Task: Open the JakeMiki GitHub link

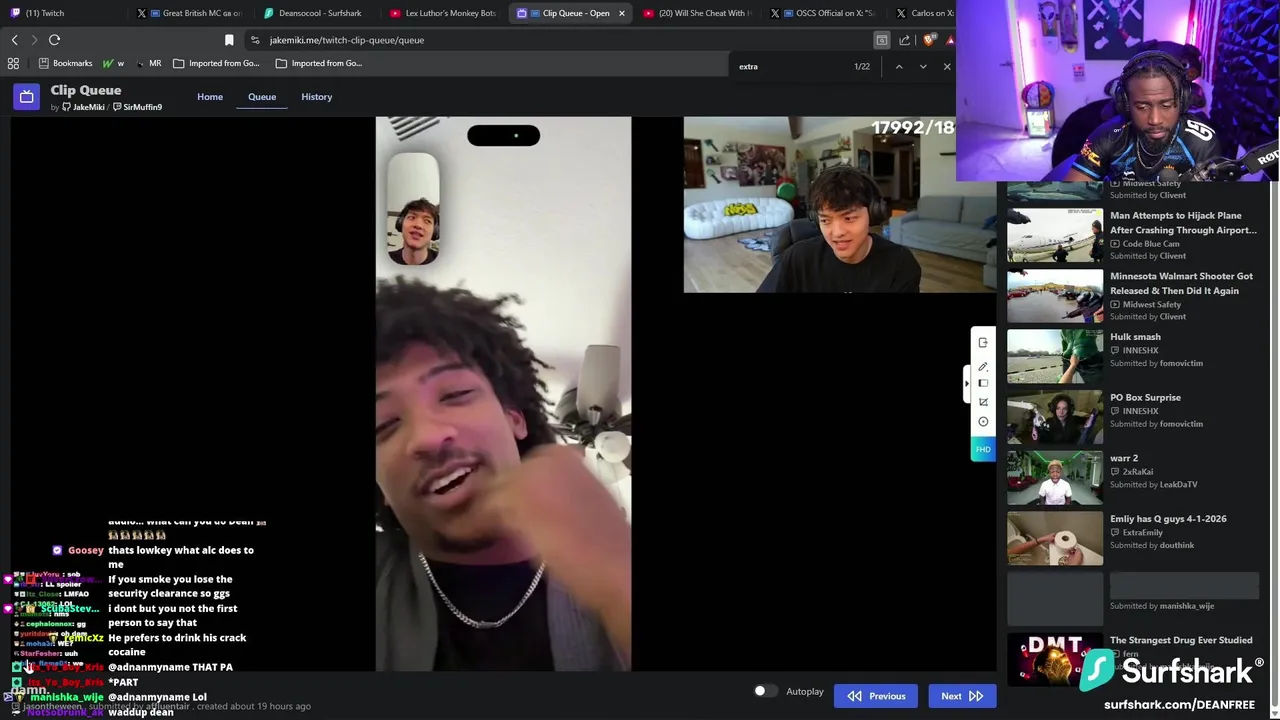Action: click(83, 107)
